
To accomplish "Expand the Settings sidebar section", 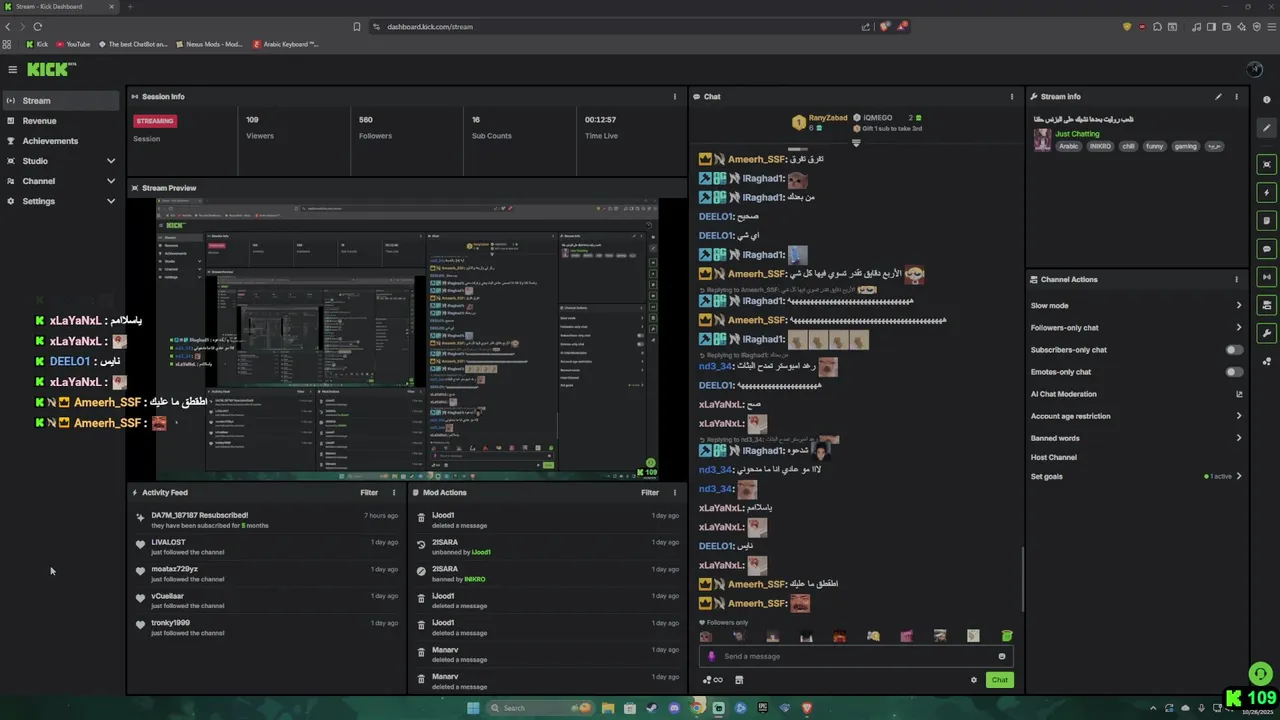I will pos(110,201).
